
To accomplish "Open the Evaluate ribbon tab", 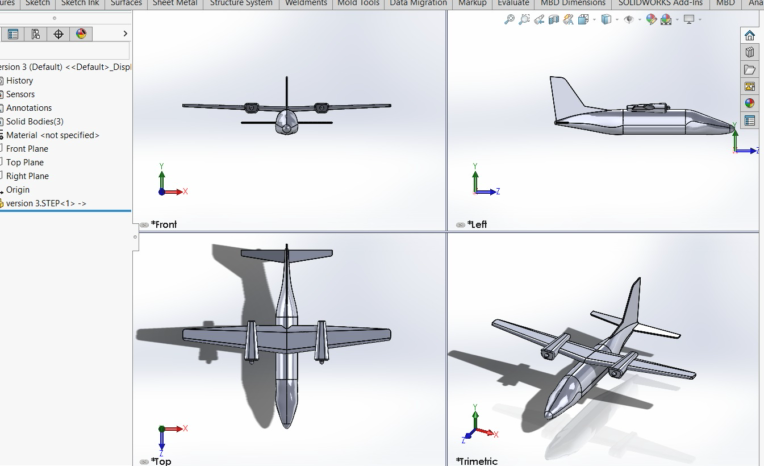I will (x=513, y=3).
